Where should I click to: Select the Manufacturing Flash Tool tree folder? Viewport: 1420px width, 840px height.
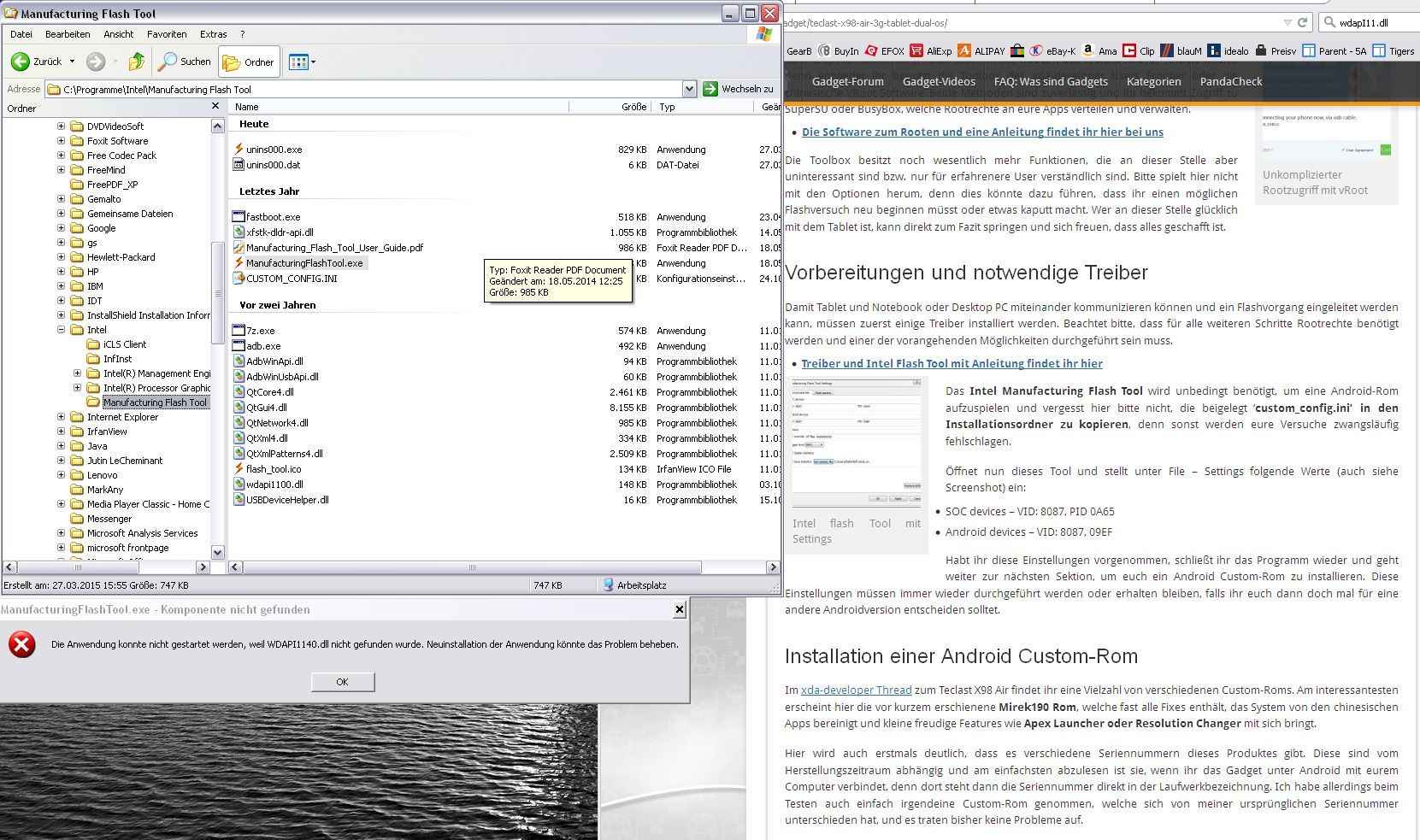pyautogui.click(x=155, y=402)
